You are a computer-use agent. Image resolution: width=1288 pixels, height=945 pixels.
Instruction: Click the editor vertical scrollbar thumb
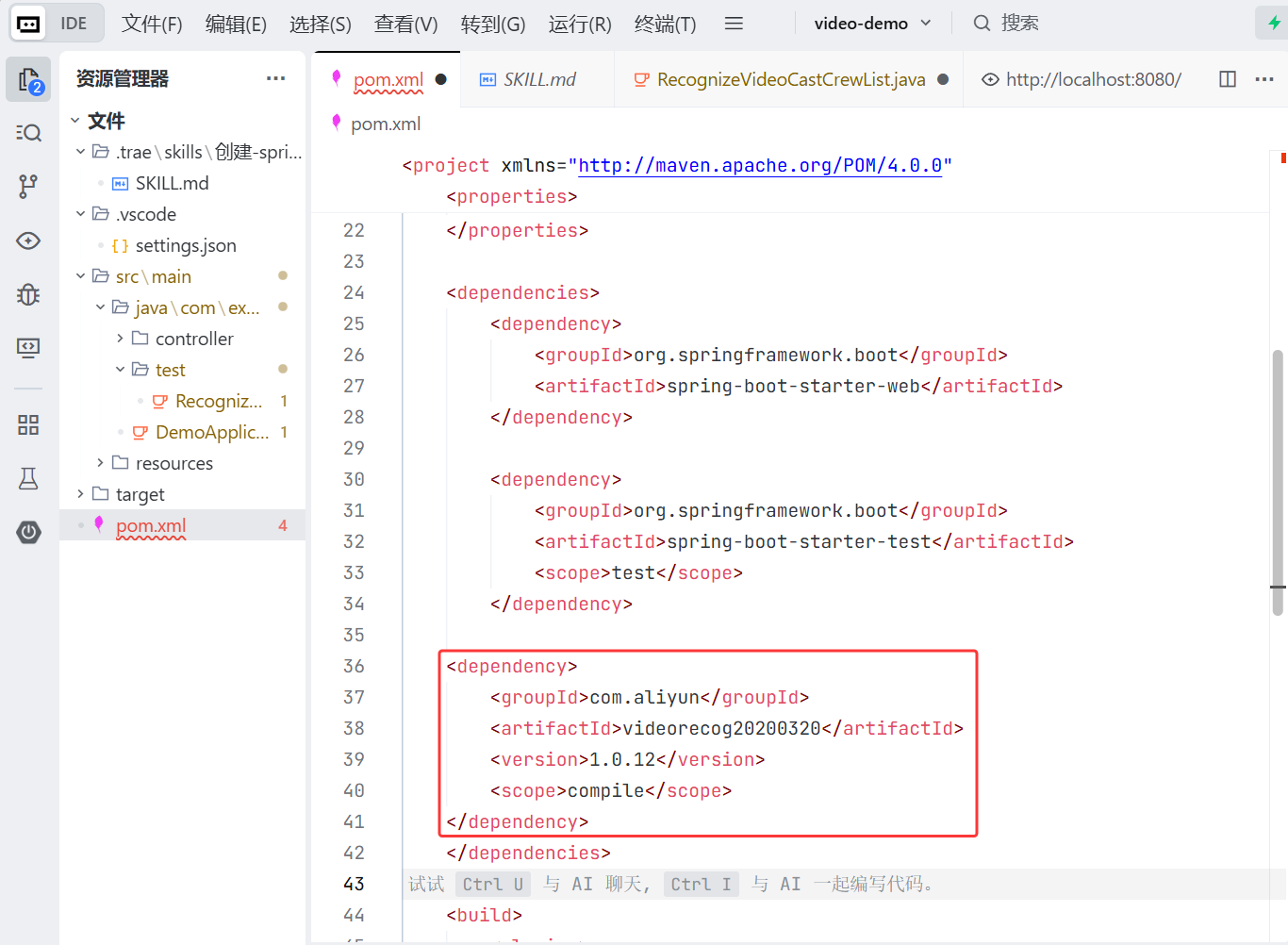click(1278, 482)
